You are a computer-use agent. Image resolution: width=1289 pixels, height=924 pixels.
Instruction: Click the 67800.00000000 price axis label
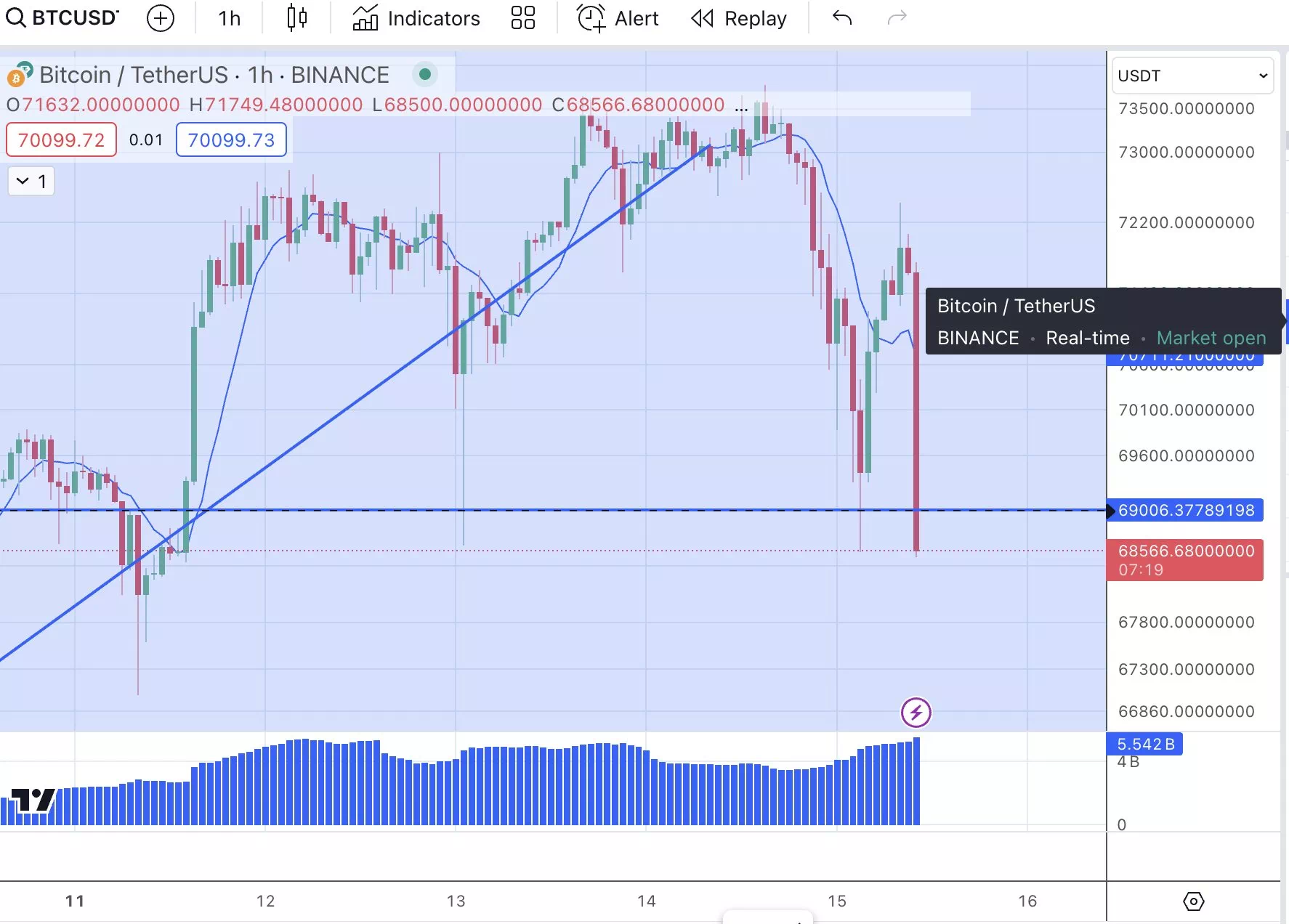[x=1187, y=622]
